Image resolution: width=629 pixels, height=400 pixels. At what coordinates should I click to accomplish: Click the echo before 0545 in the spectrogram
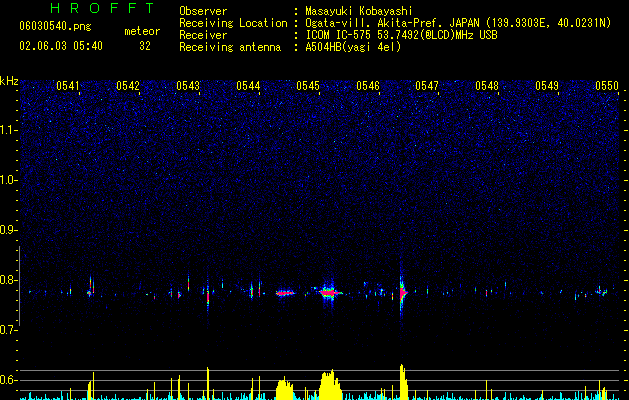285,293
